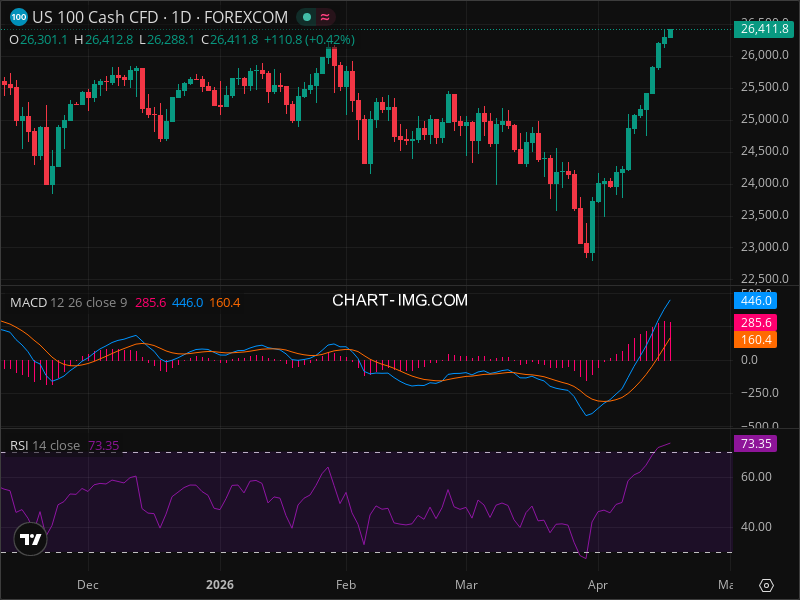Click the current price label 26,411.8
The image size is (800, 600).
click(x=764, y=29)
